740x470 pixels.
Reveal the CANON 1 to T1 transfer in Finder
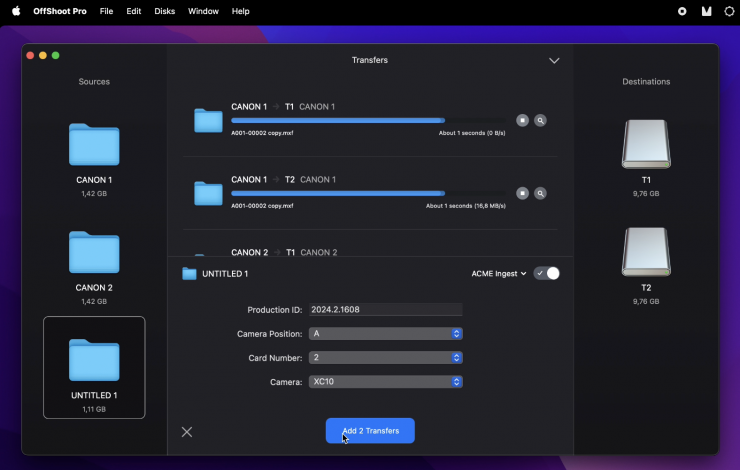[540, 120]
